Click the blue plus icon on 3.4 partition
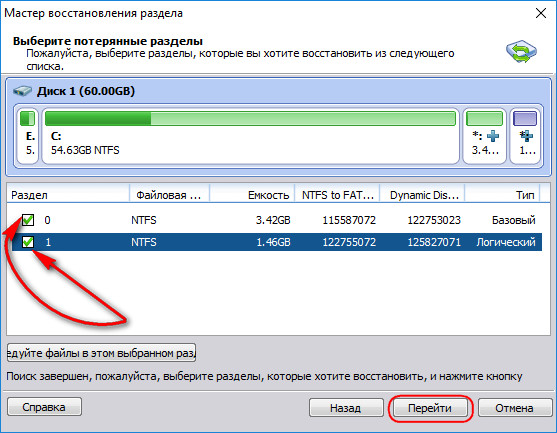The height and width of the screenshot is (433, 557). [493, 136]
